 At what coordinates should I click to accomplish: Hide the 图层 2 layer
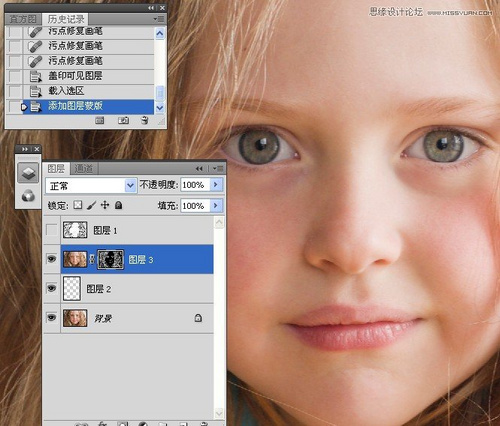pos(51,288)
